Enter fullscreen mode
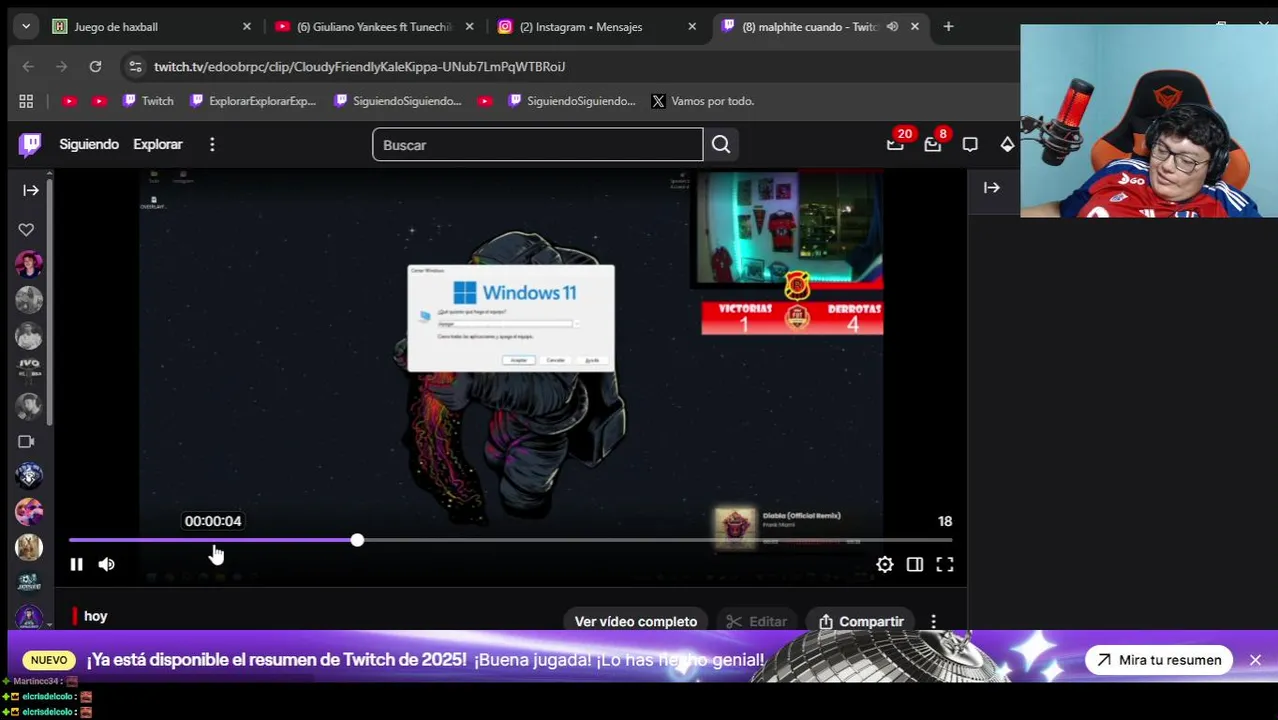The width and height of the screenshot is (1278, 720). point(945,565)
